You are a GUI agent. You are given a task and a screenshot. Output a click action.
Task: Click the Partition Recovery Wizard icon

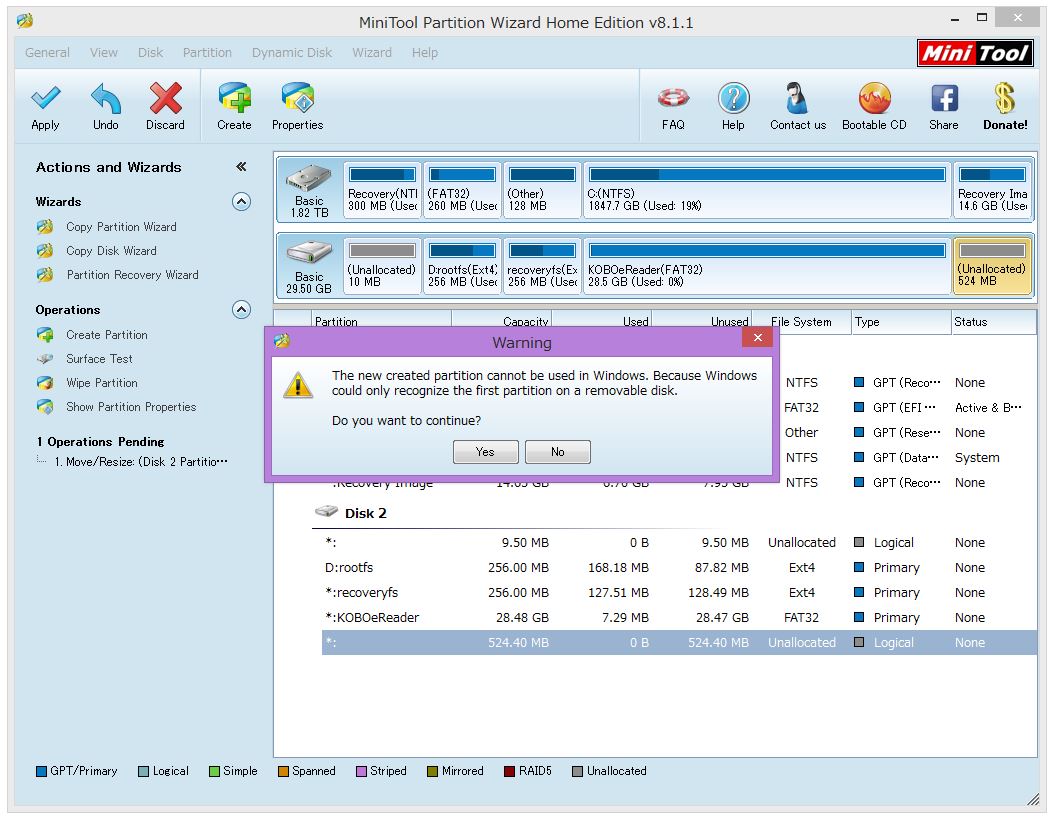(x=45, y=275)
